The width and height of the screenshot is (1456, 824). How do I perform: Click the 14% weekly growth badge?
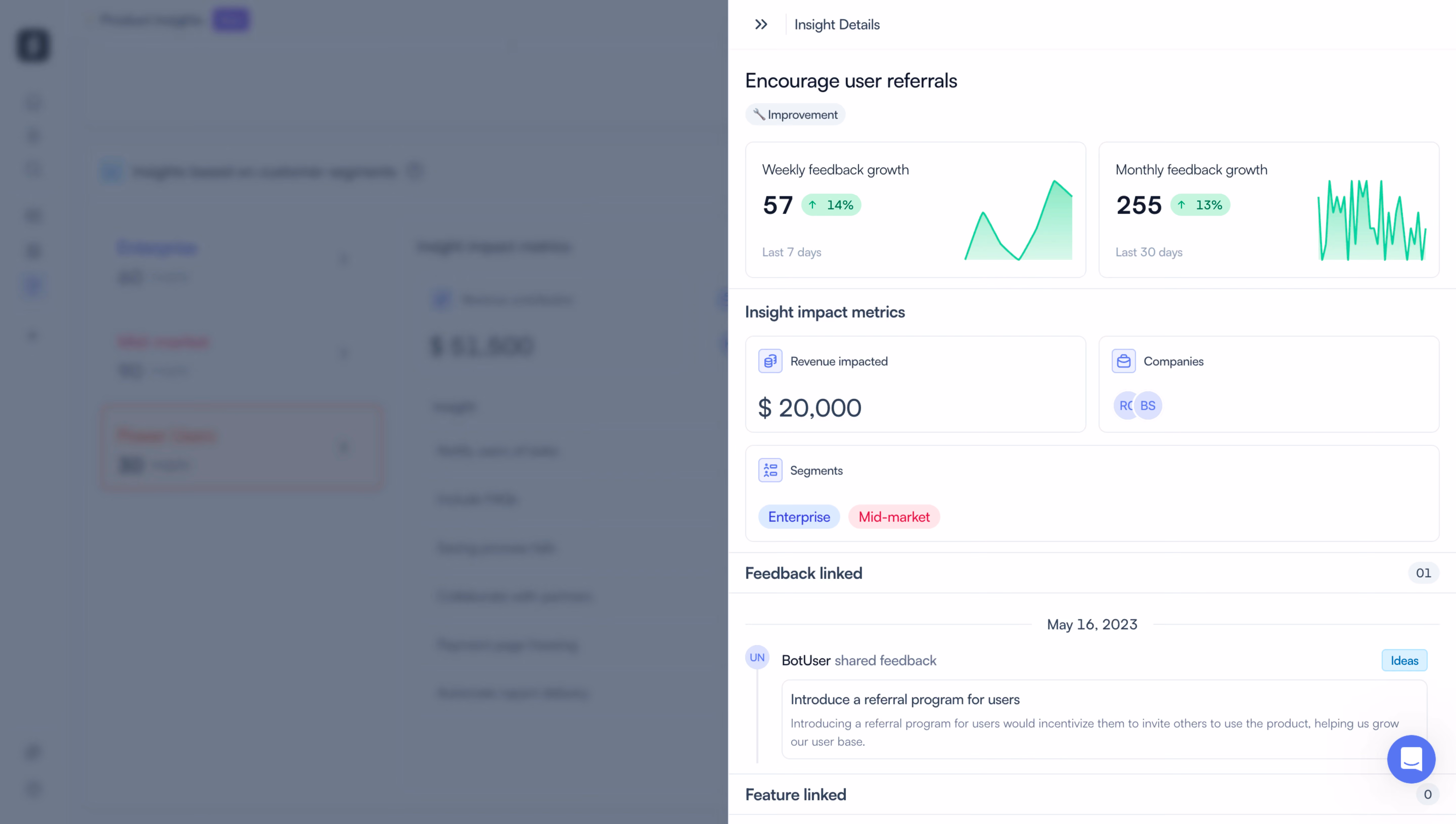tap(831, 205)
